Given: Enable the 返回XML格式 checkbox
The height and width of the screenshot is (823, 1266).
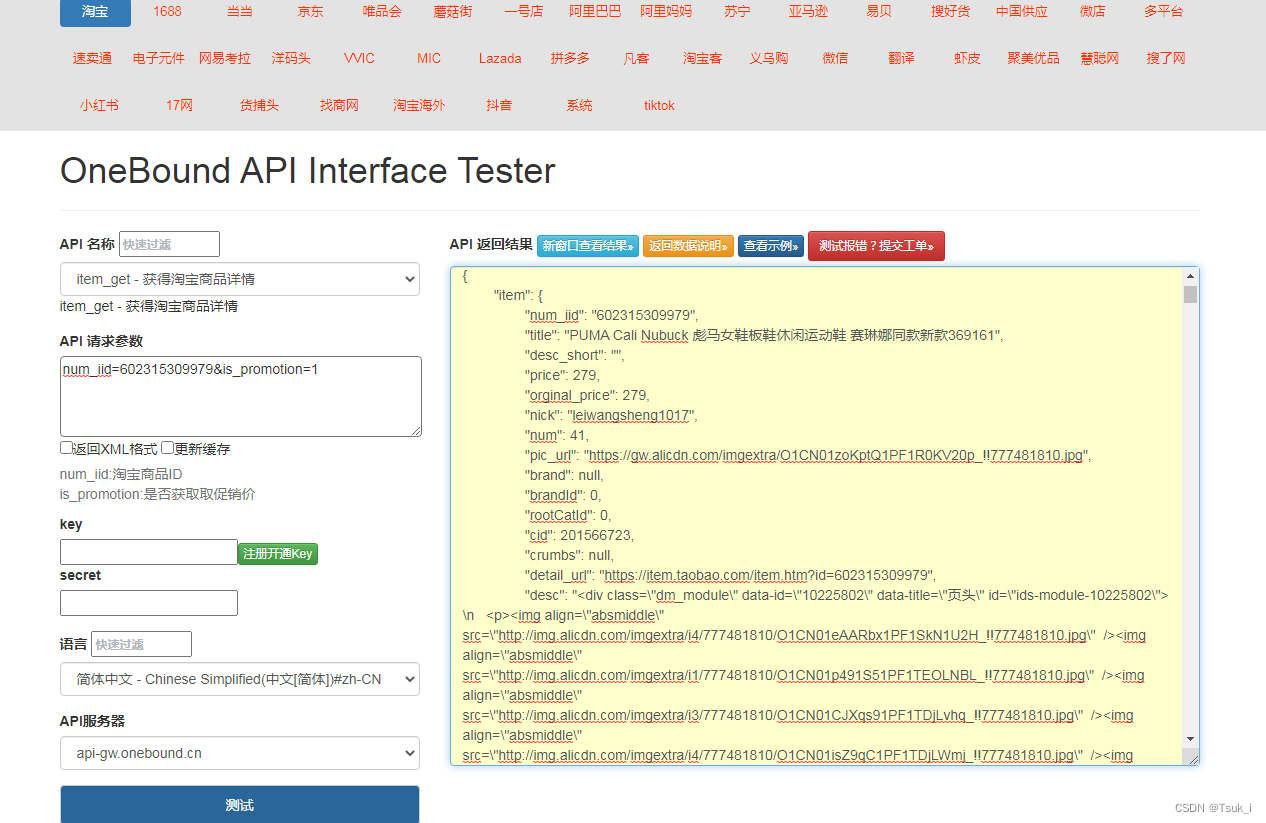Looking at the screenshot, I should click(67, 448).
